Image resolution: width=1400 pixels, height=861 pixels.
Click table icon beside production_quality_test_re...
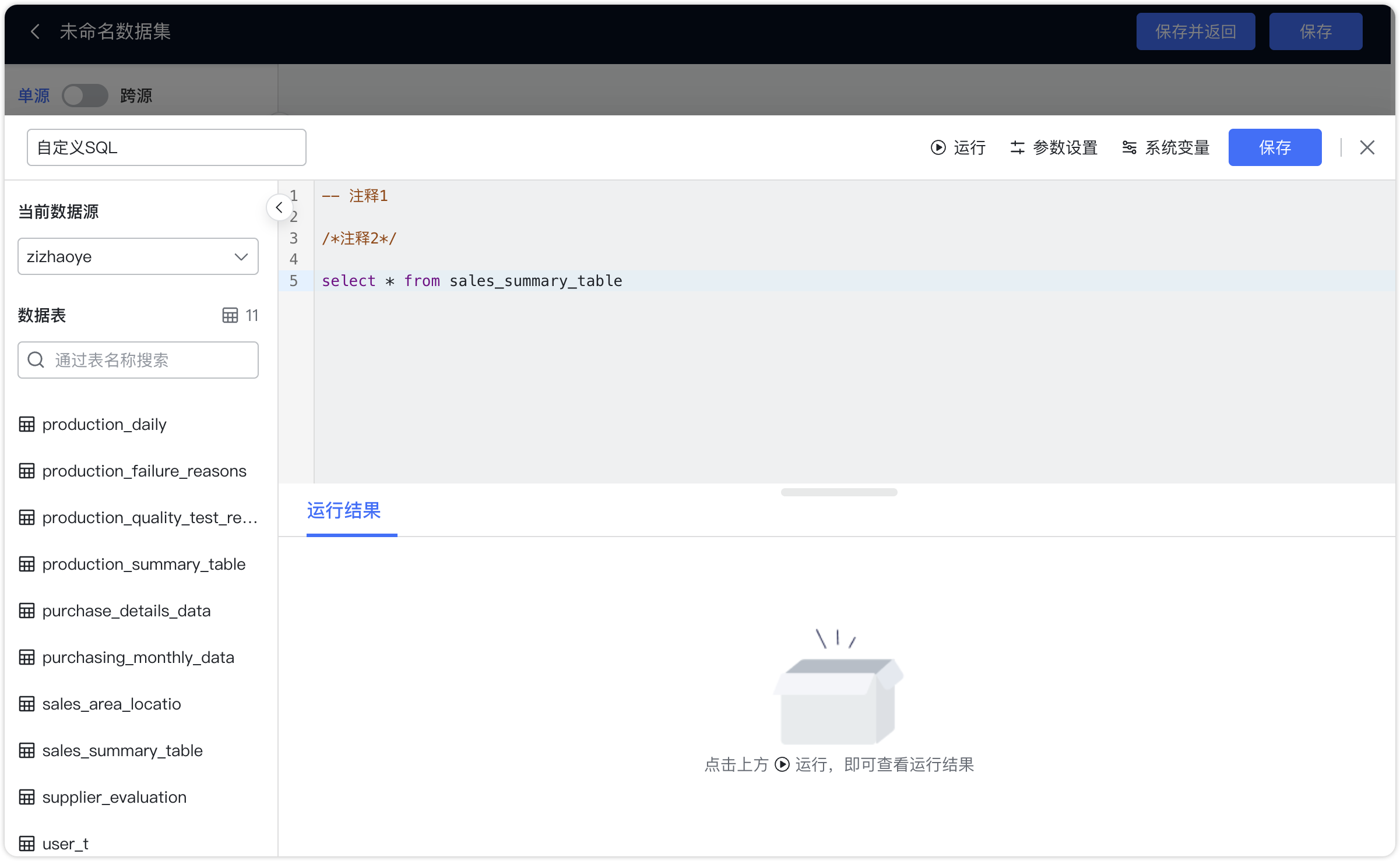click(27, 517)
